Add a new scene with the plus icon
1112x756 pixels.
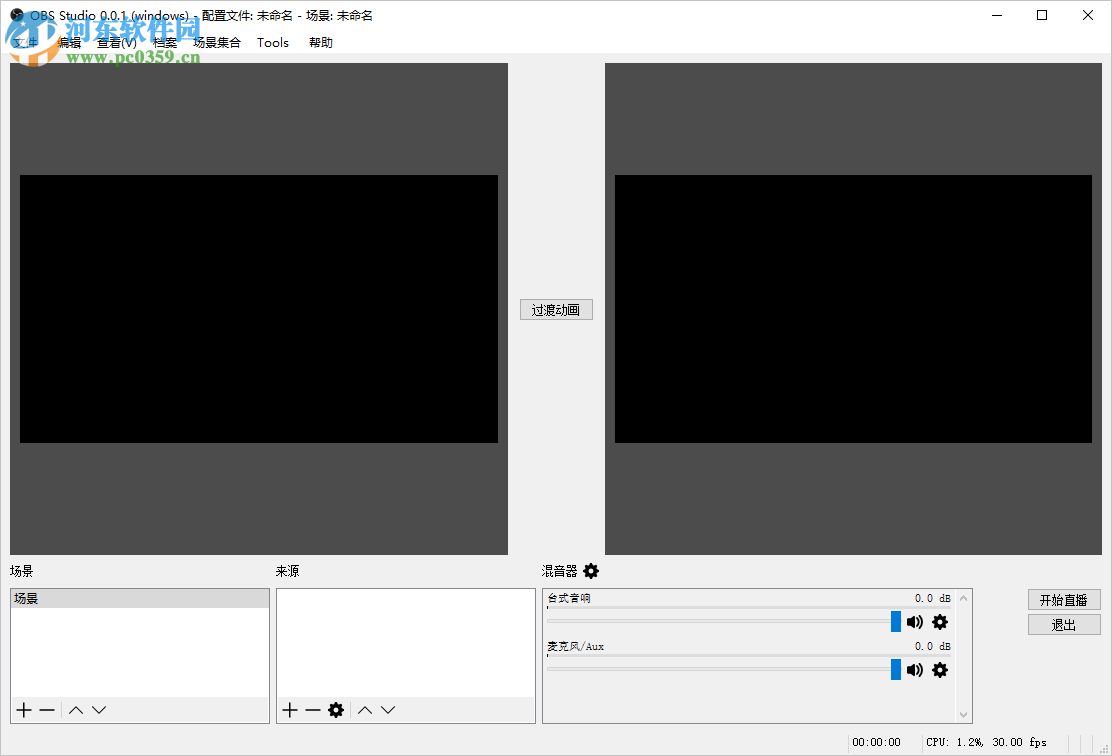[x=24, y=710]
